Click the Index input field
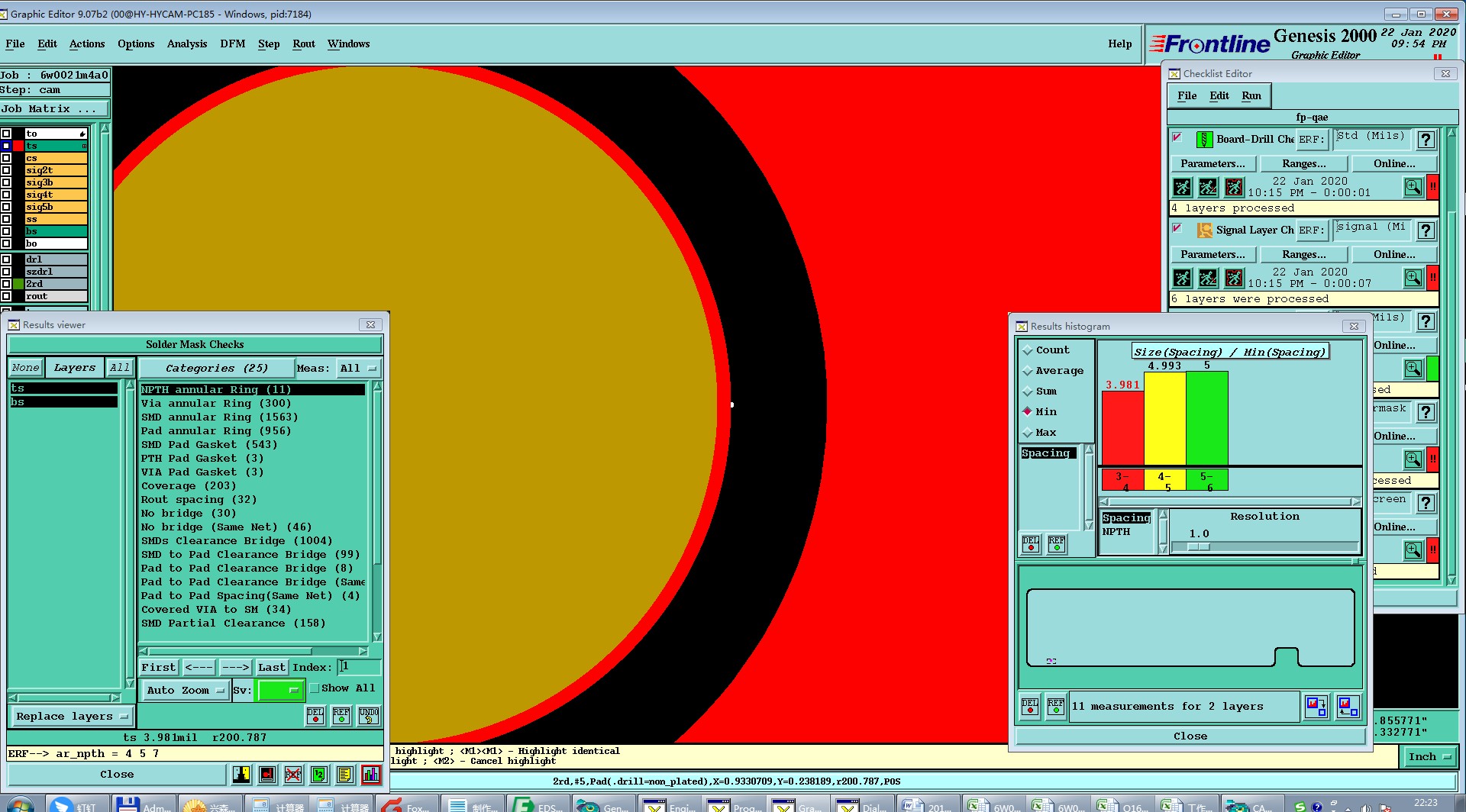The height and width of the screenshot is (812, 1466). (359, 668)
